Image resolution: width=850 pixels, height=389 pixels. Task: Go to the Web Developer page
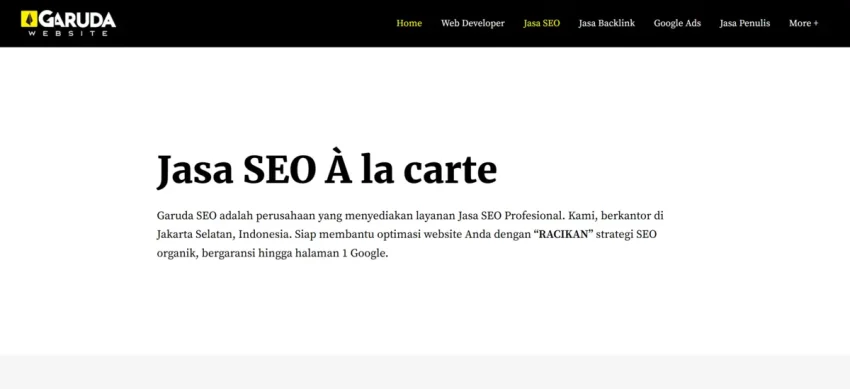click(473, 23)
